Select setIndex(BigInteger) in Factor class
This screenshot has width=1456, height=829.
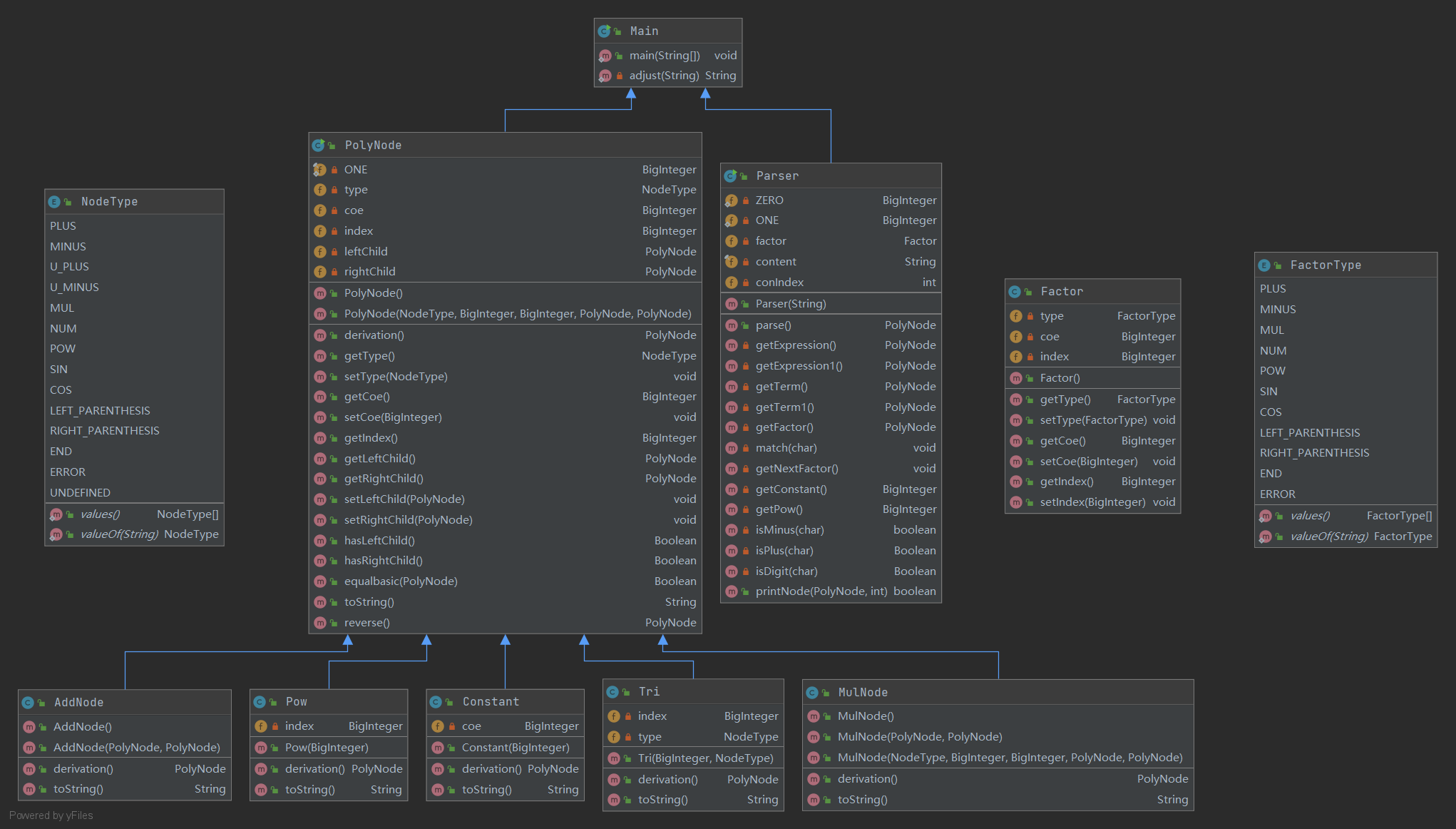1092,502
